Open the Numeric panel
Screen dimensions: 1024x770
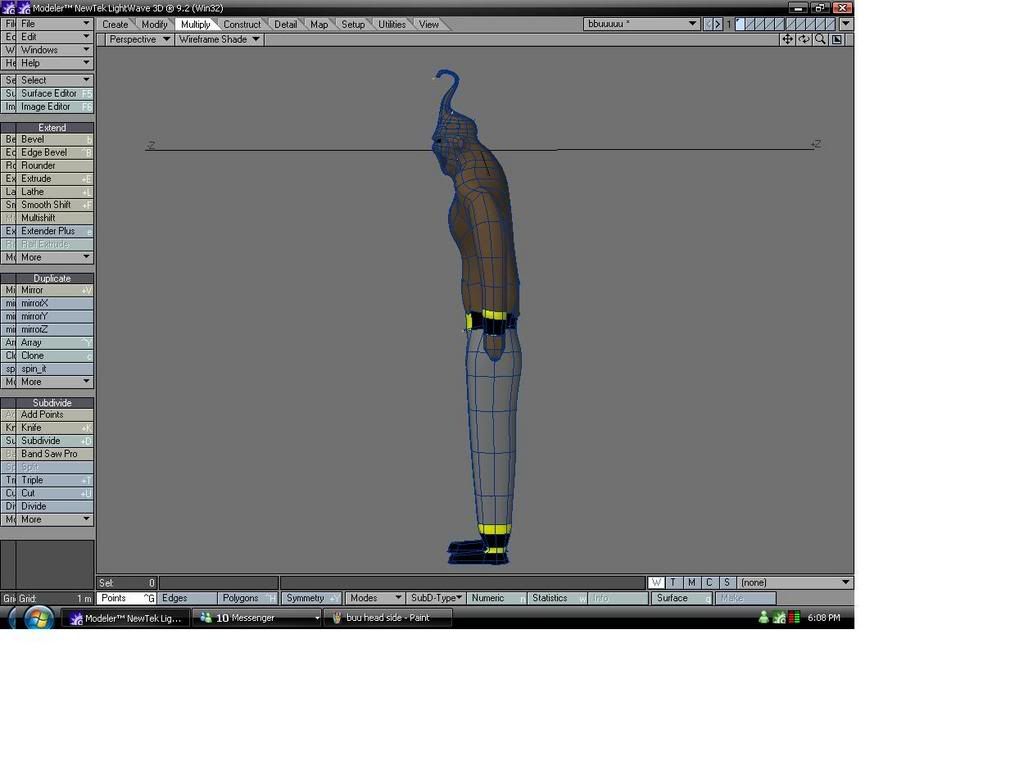pyautogui.click(x=496, y=598)
